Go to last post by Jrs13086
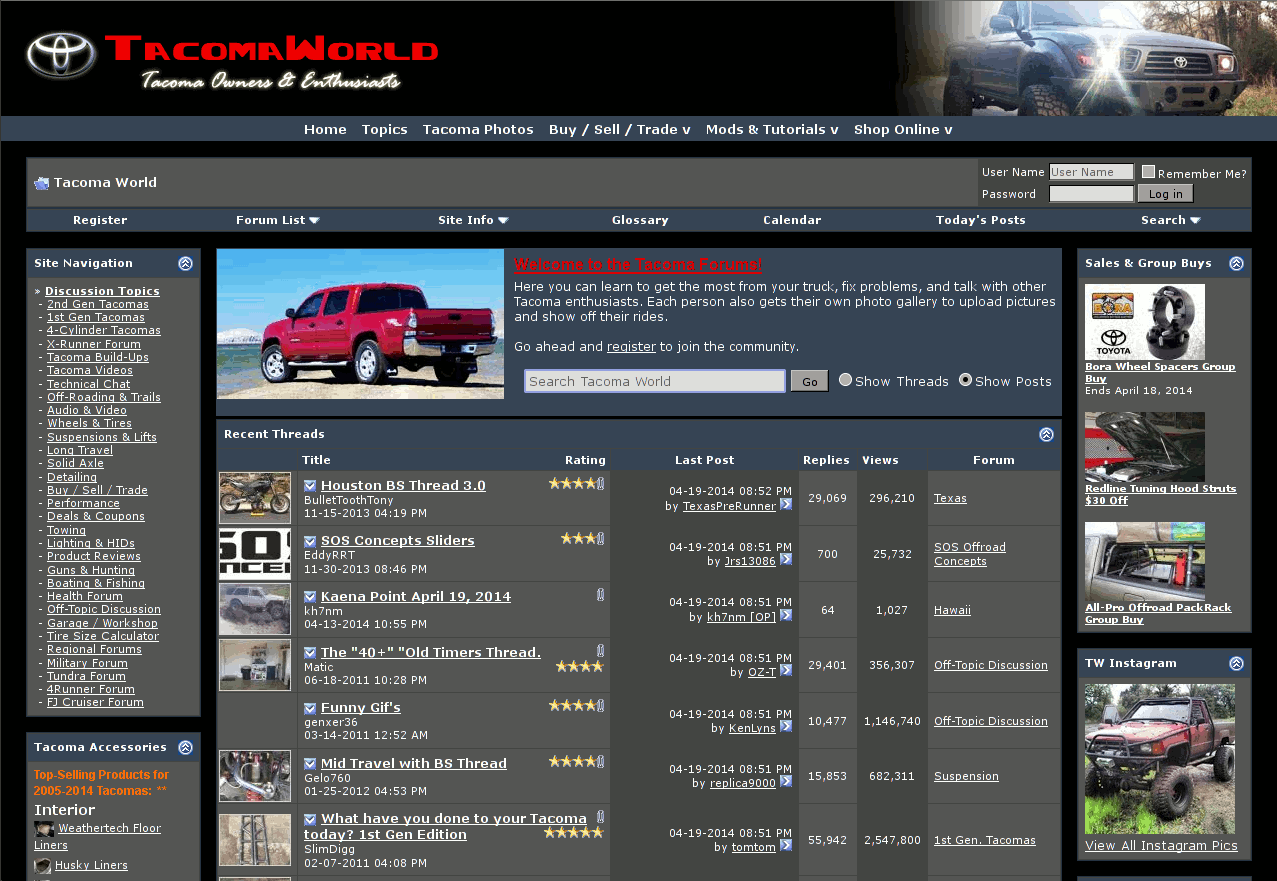 (786, 560)
